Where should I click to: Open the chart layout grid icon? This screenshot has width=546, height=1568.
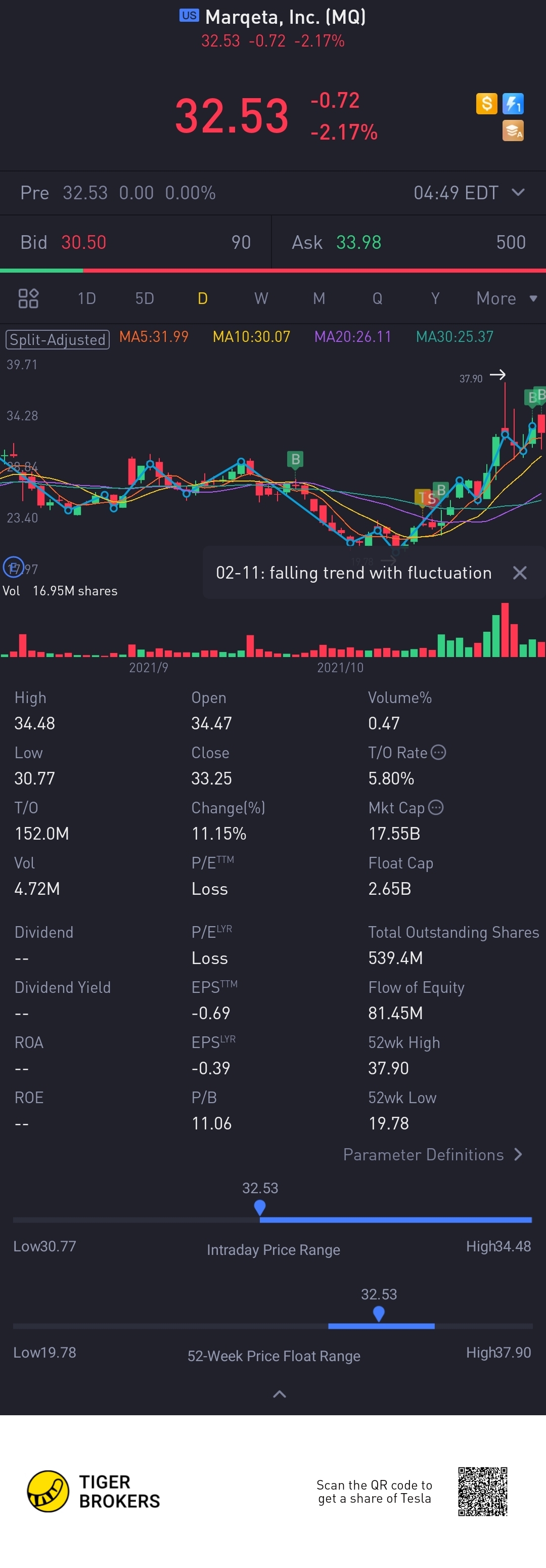coord(28,298)
